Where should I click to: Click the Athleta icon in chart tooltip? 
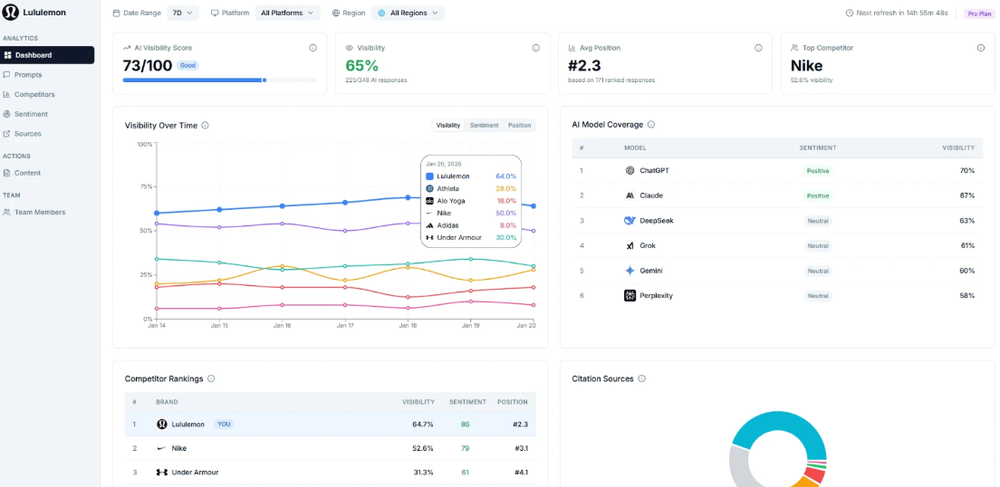(x=430, y=189)
